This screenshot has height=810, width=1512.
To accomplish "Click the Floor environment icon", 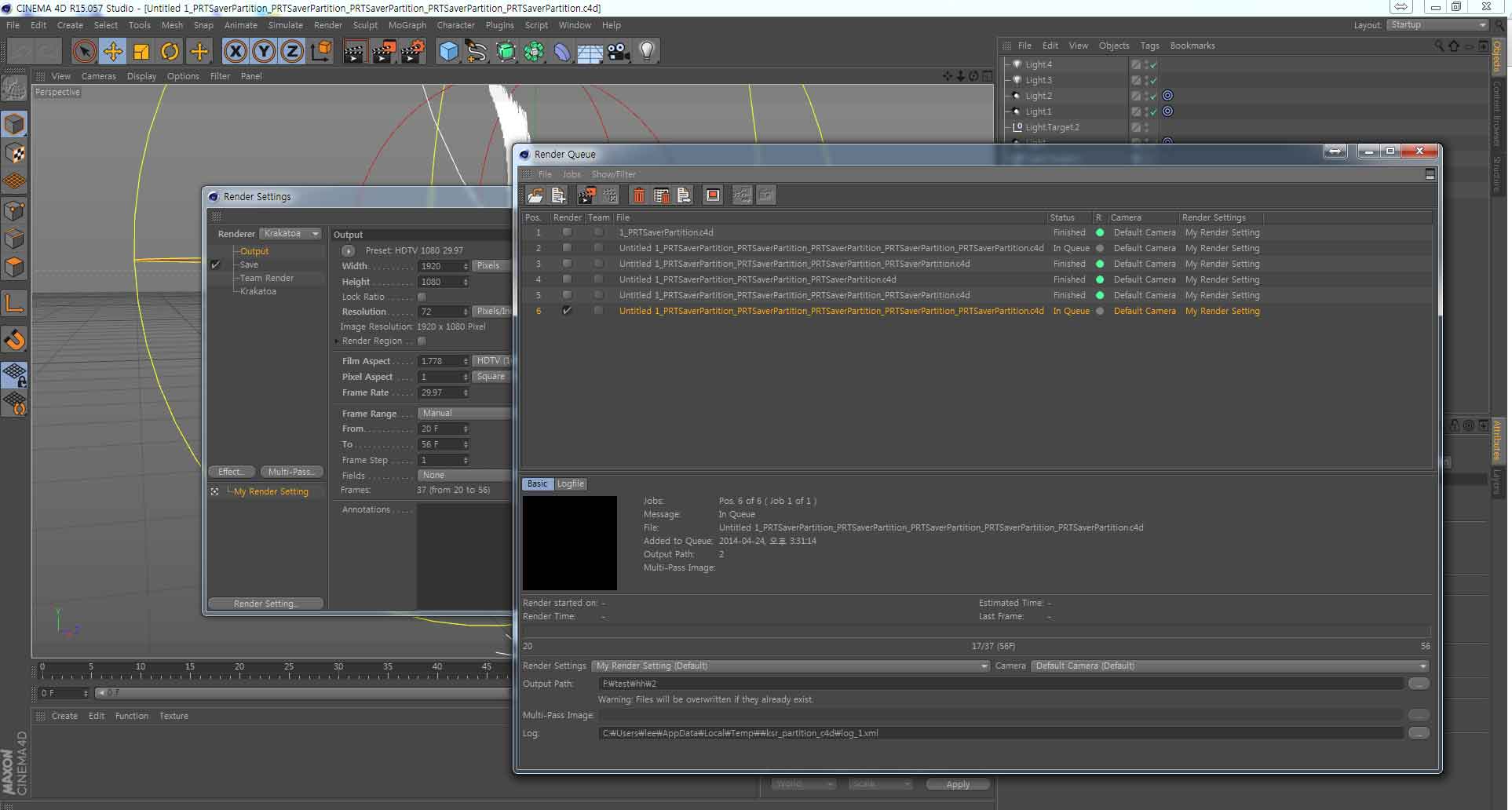I will (x=590, y=52).
